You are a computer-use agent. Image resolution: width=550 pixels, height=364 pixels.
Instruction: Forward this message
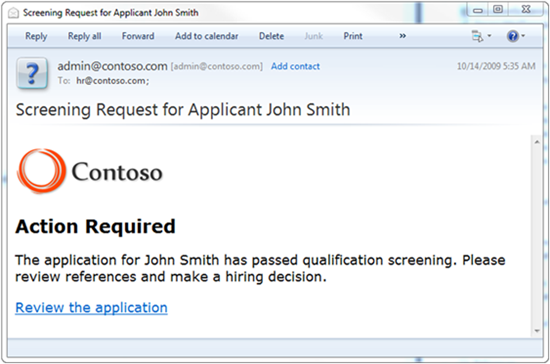click(x=138, y=36)
